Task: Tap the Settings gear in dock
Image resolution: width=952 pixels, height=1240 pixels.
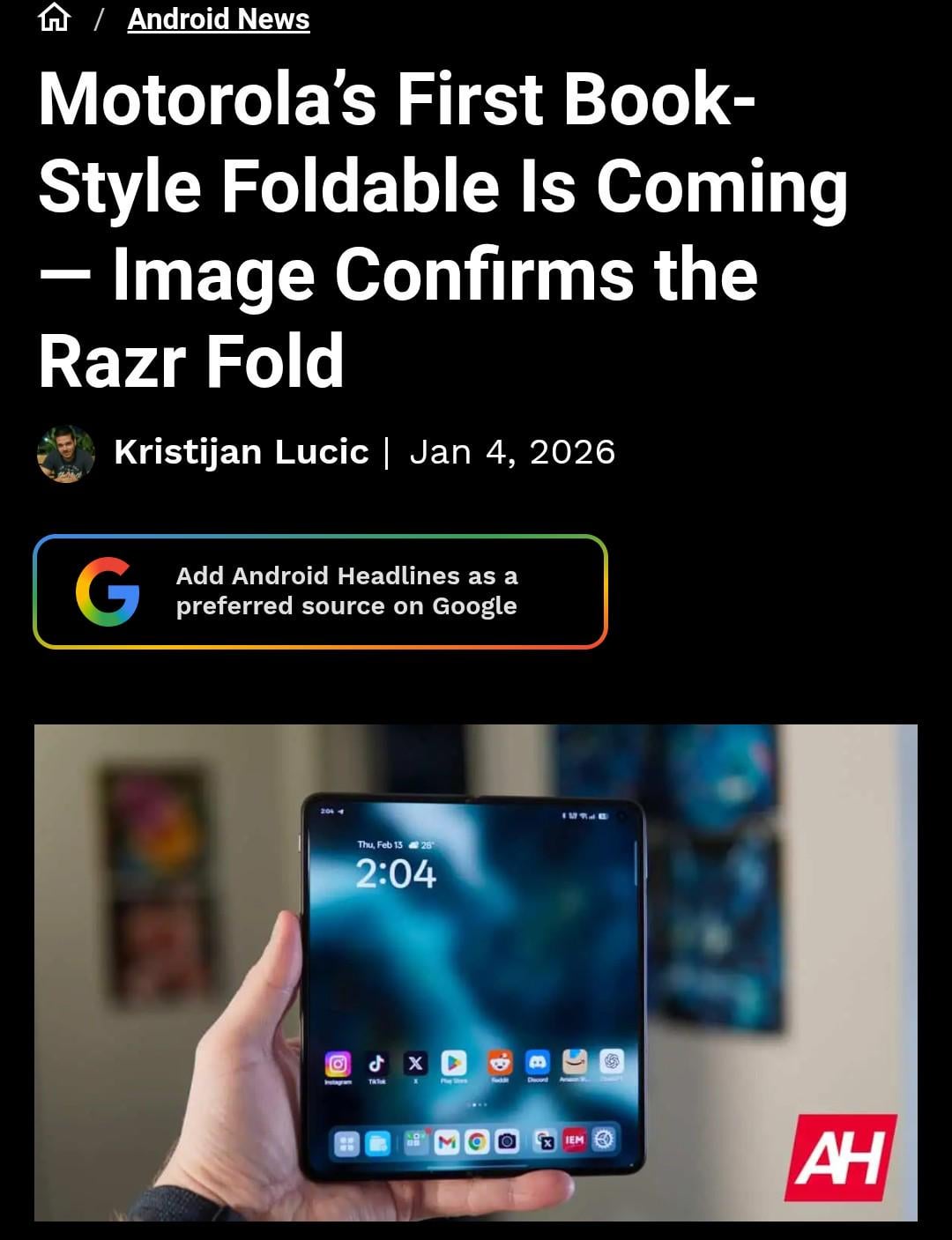Action: (604, 1140)
